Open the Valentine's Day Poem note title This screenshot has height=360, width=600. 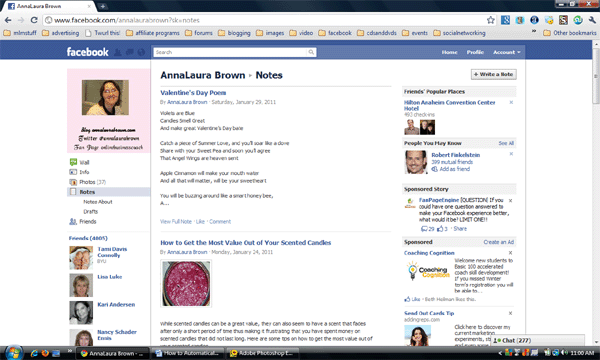coord(193,93)
